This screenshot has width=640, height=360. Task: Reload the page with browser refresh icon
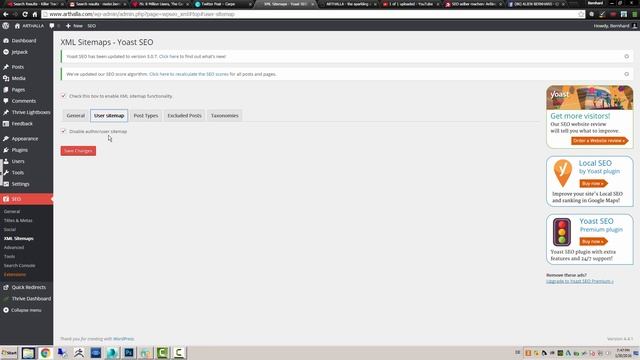(25, 14)
